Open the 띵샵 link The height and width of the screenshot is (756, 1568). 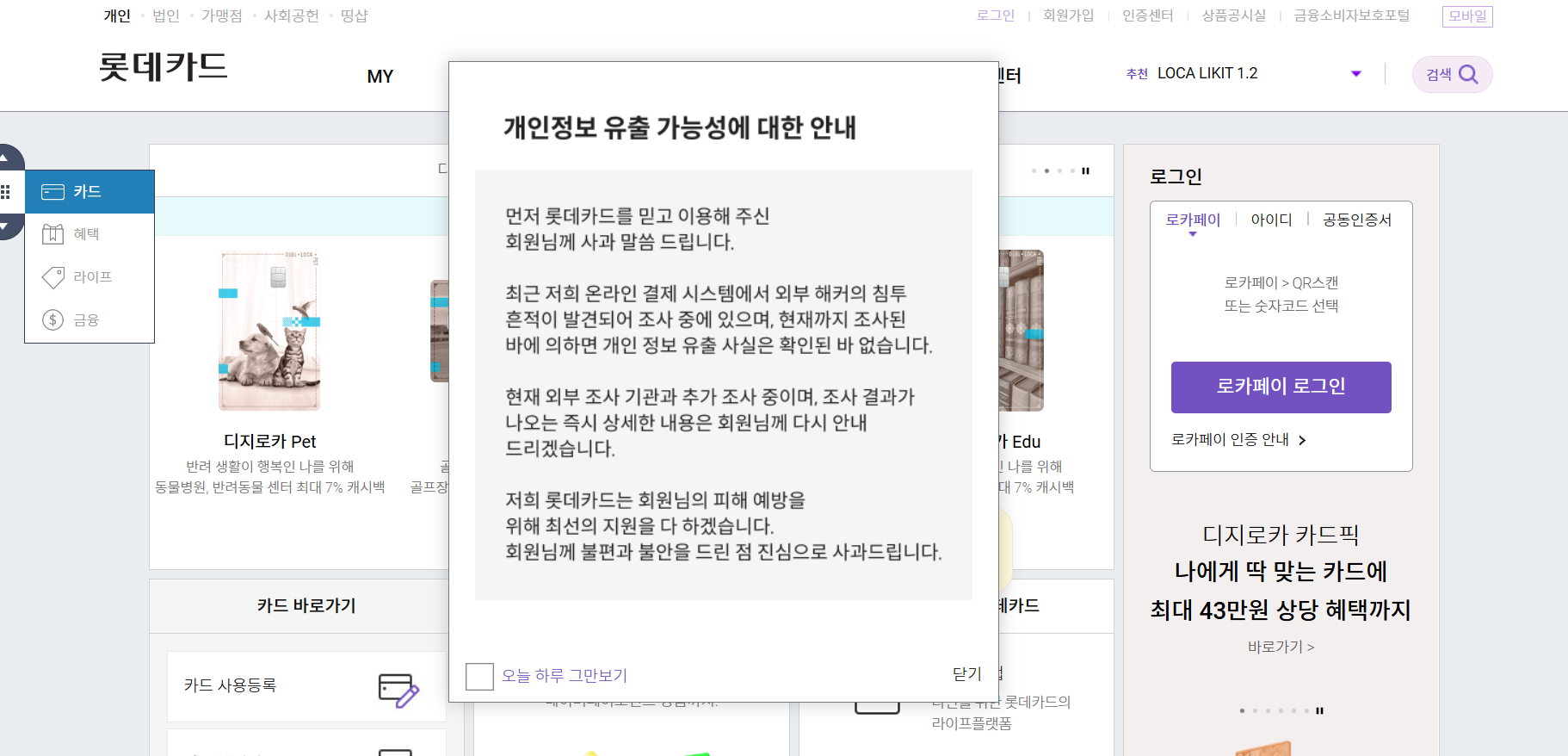[354, 15]
